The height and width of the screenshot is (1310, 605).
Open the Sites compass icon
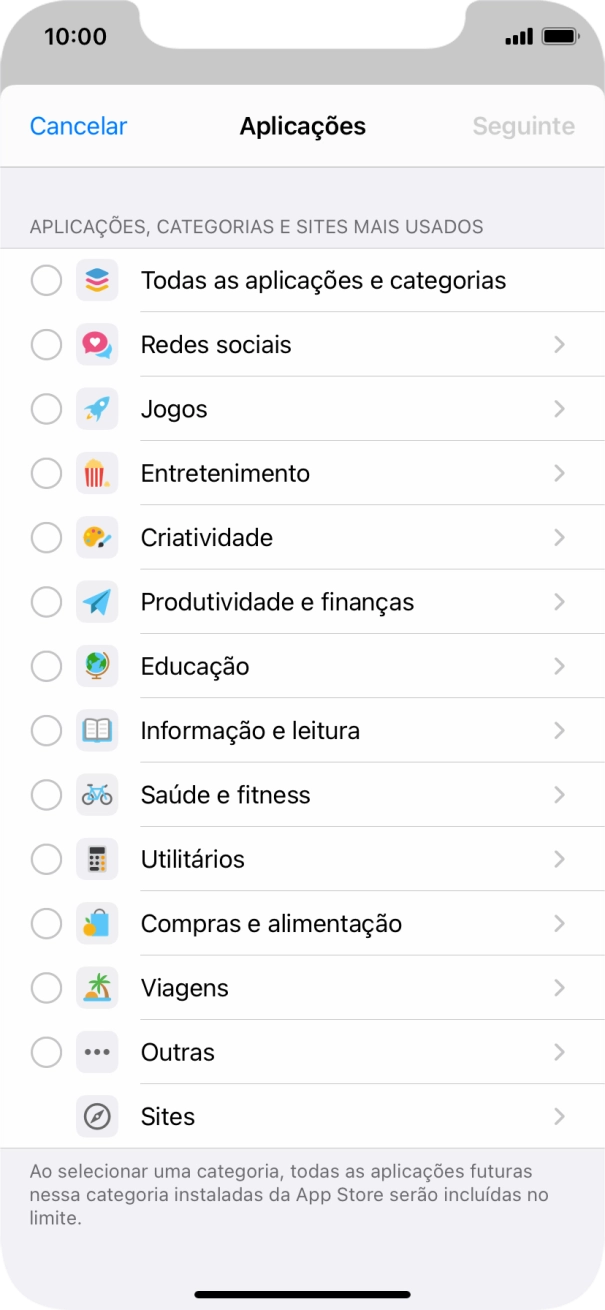[x=97, y=1116]
